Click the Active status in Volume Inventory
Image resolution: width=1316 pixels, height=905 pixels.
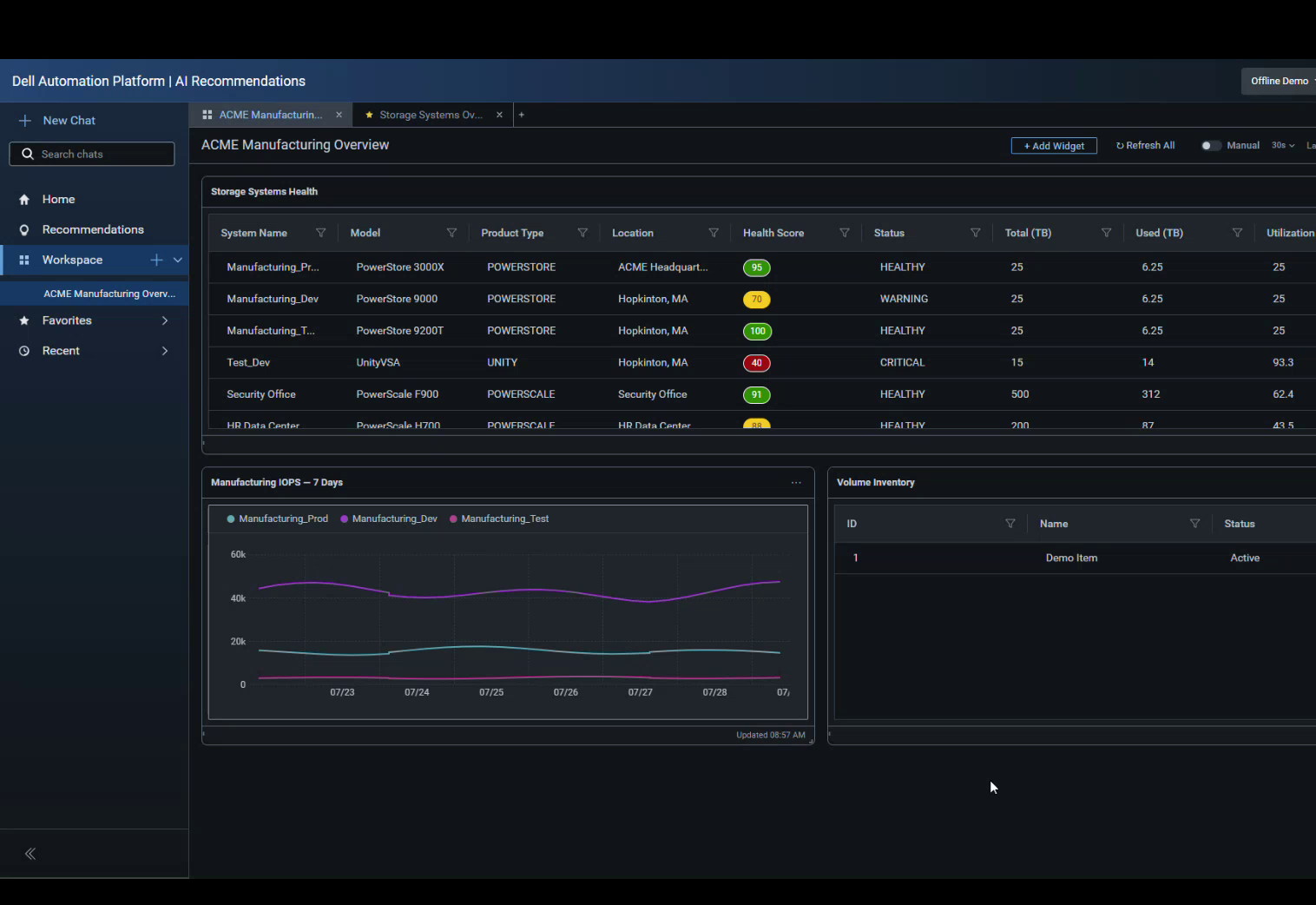pyautogui.click(x=1245, y=558)
